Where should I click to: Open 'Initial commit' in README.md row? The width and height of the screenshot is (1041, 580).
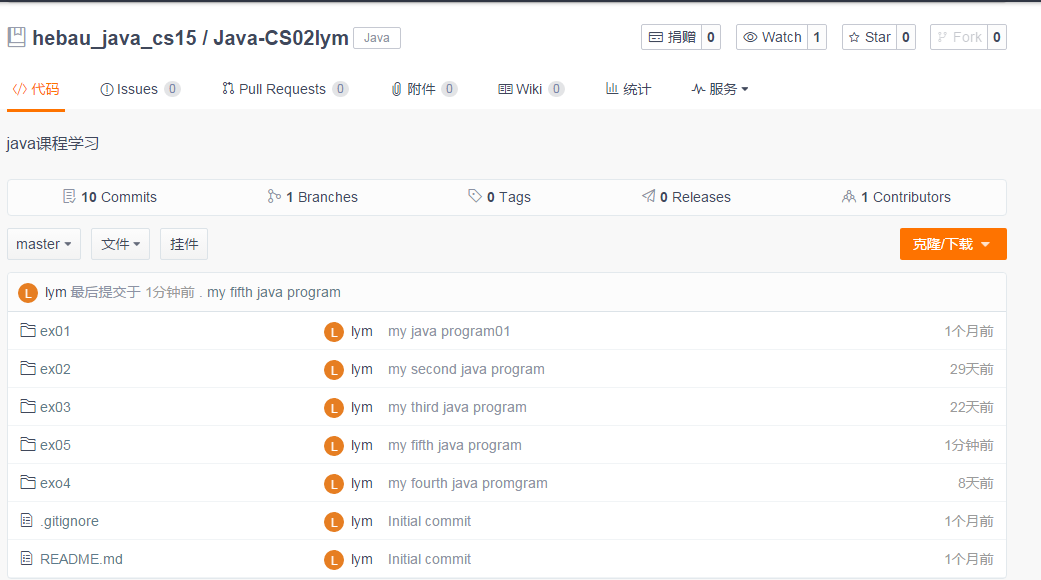430,559
